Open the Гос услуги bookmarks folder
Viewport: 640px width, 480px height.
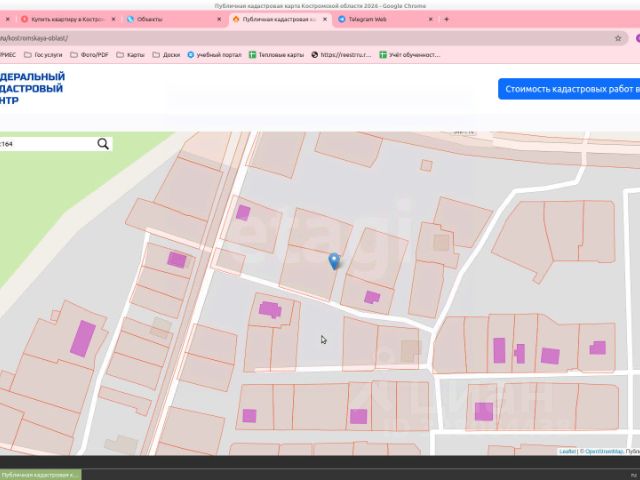pos(43,55)
